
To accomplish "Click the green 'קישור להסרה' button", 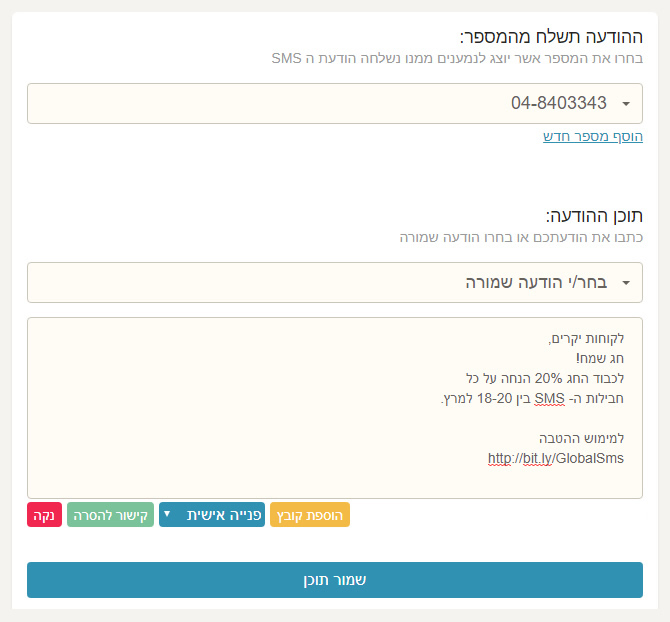I will pyautogui.click(x=110, y=515).
